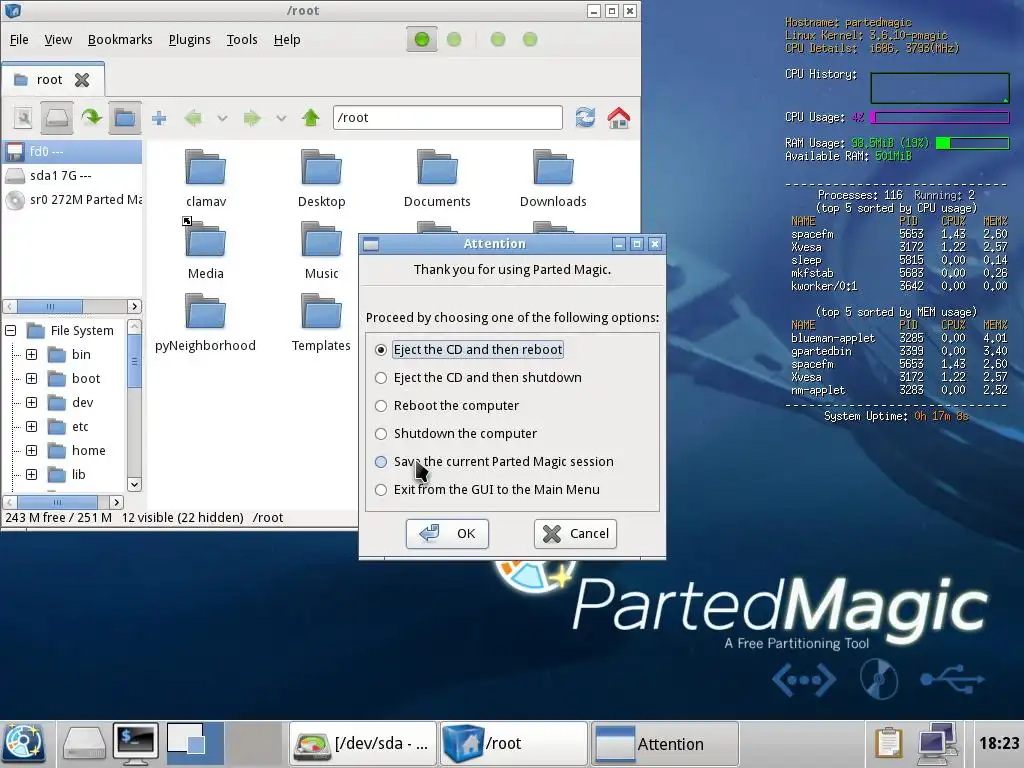Open the Parted Magic start menu icon in taskbar

coord(24,743)
